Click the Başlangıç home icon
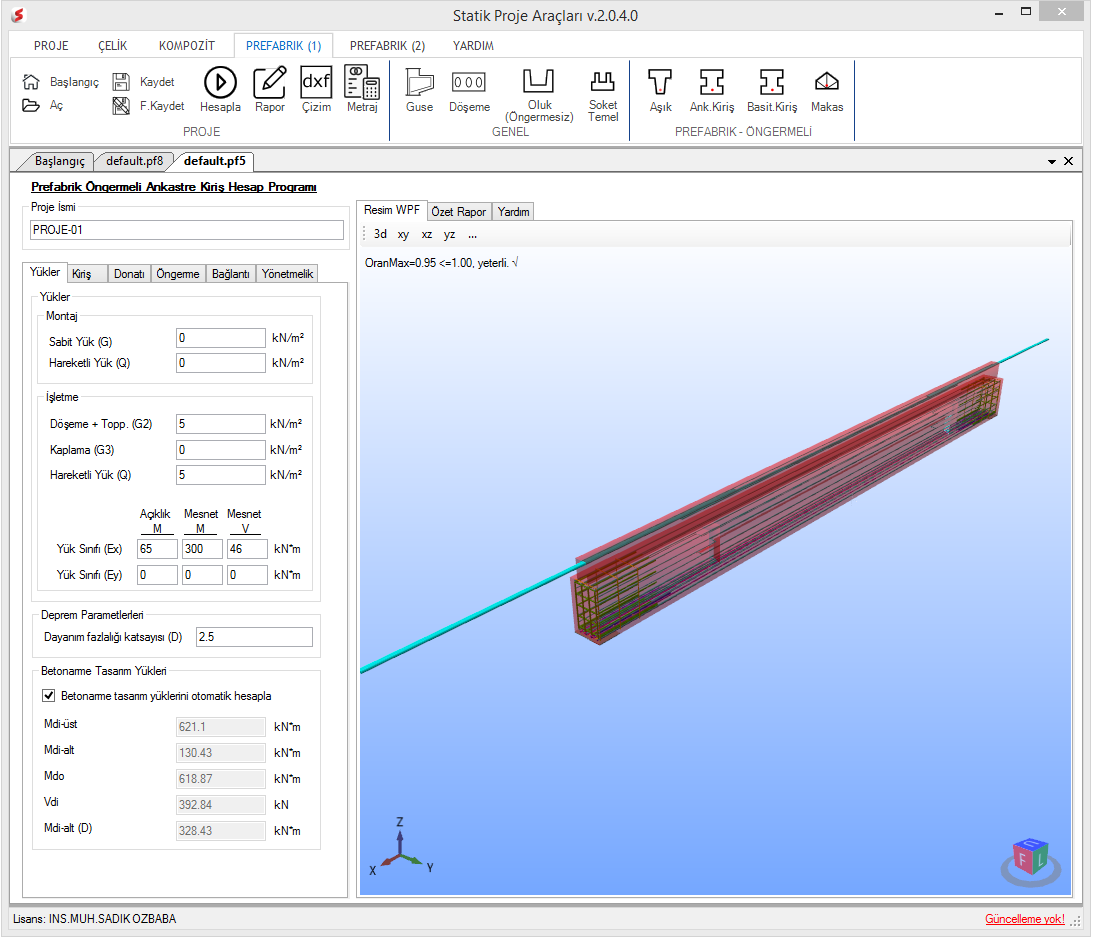 31,82
